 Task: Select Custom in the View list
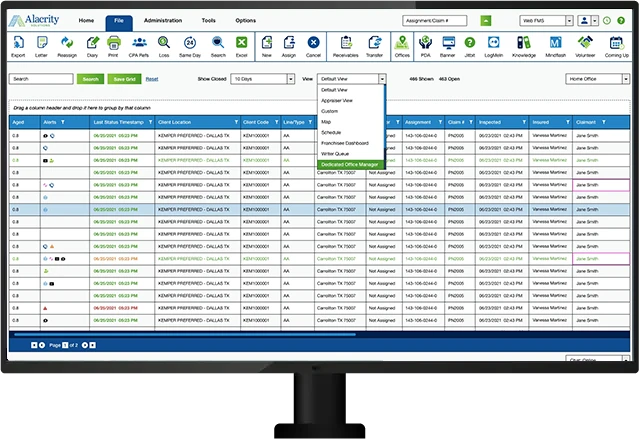click(x=351, y=111)
